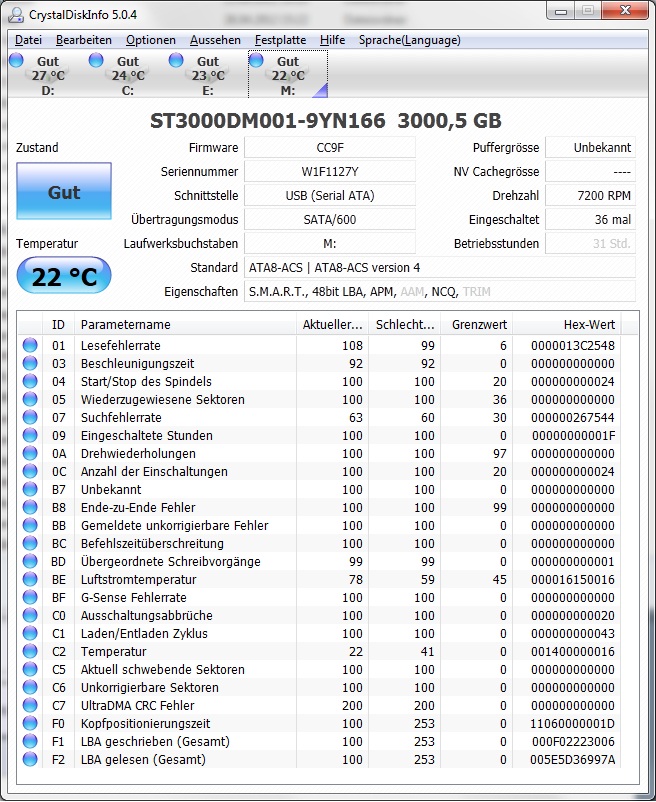
Task: Select drive M: tab showing 22 °C
Action: 288,75
